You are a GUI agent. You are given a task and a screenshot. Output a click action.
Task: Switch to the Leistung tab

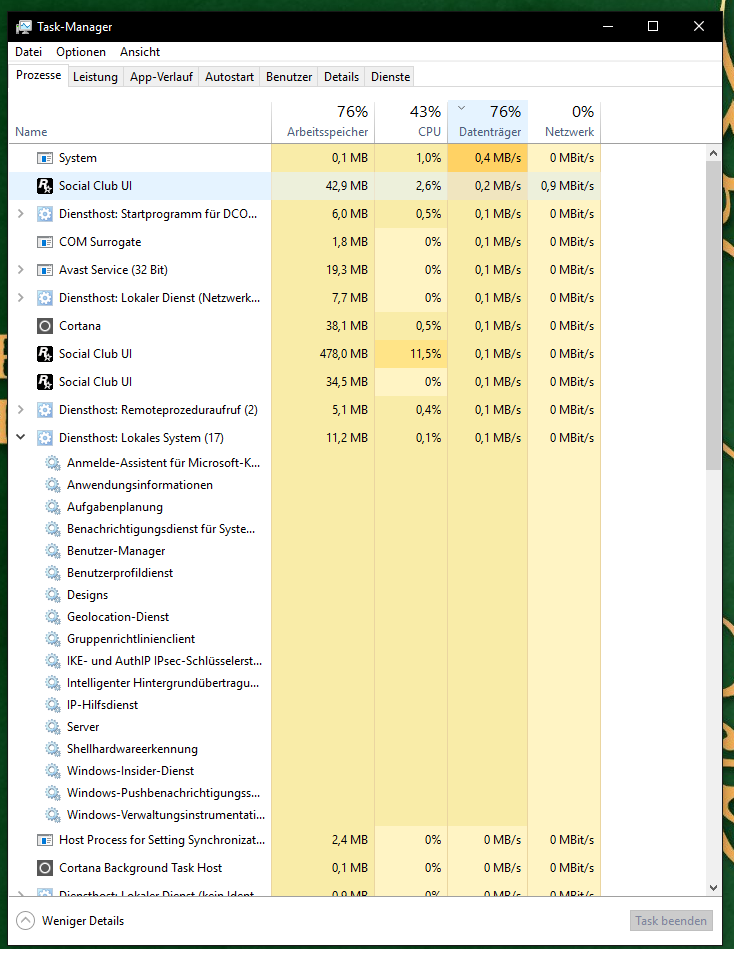pos(95,77)
